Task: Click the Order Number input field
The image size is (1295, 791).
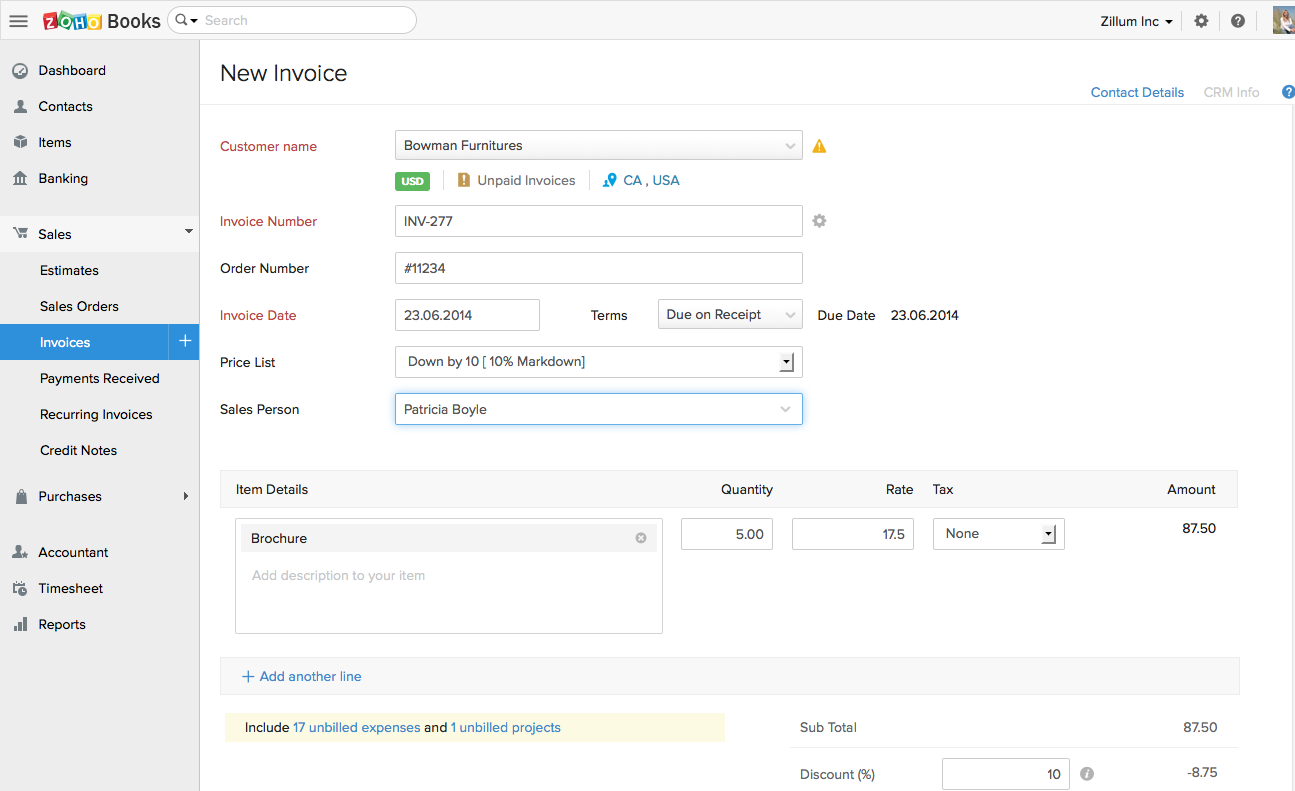Action: click(x=598, y=268)
